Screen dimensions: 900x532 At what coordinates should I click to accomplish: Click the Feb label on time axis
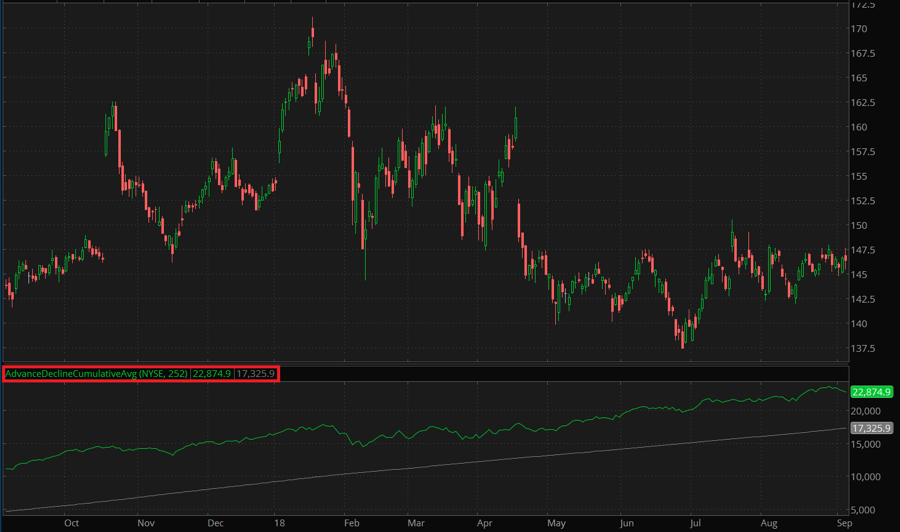[x=351, y=522]
